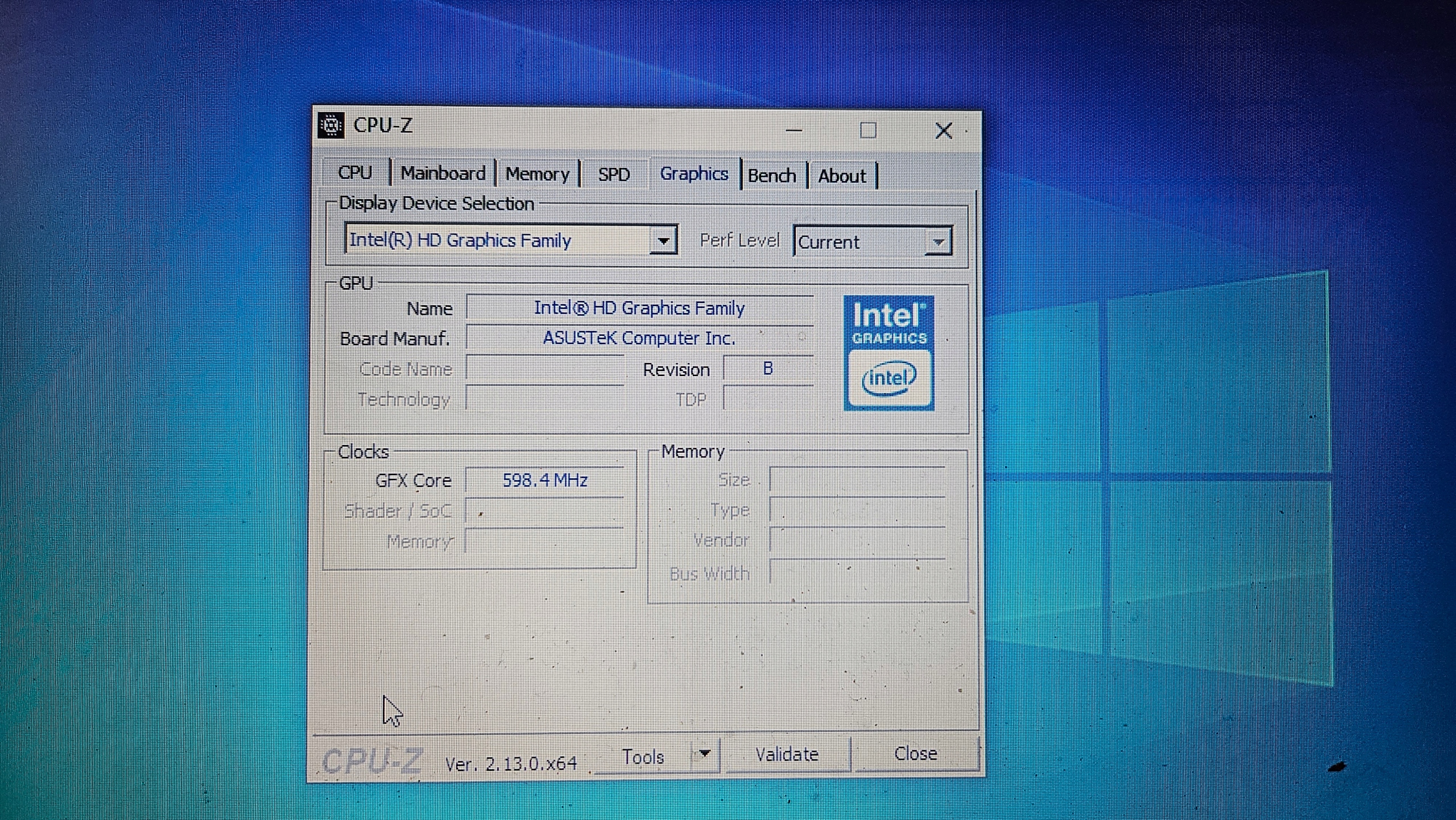1456x820 pixels.
Task: Click the 'Ver. 2.13.0.x64' version text
Action: 511,763
